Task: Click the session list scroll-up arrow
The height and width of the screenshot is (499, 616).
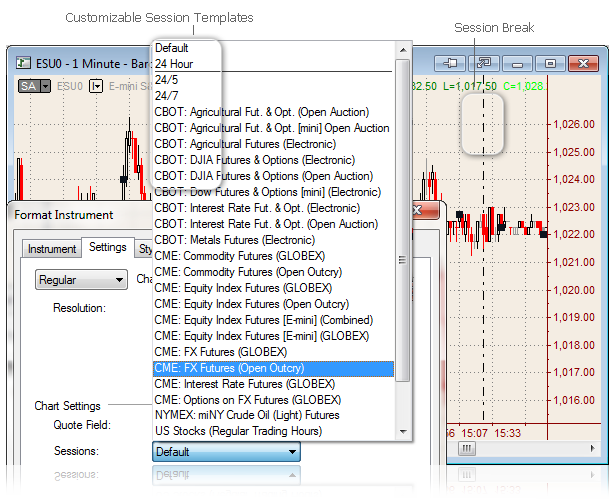Action: click(x=403, y=48)
